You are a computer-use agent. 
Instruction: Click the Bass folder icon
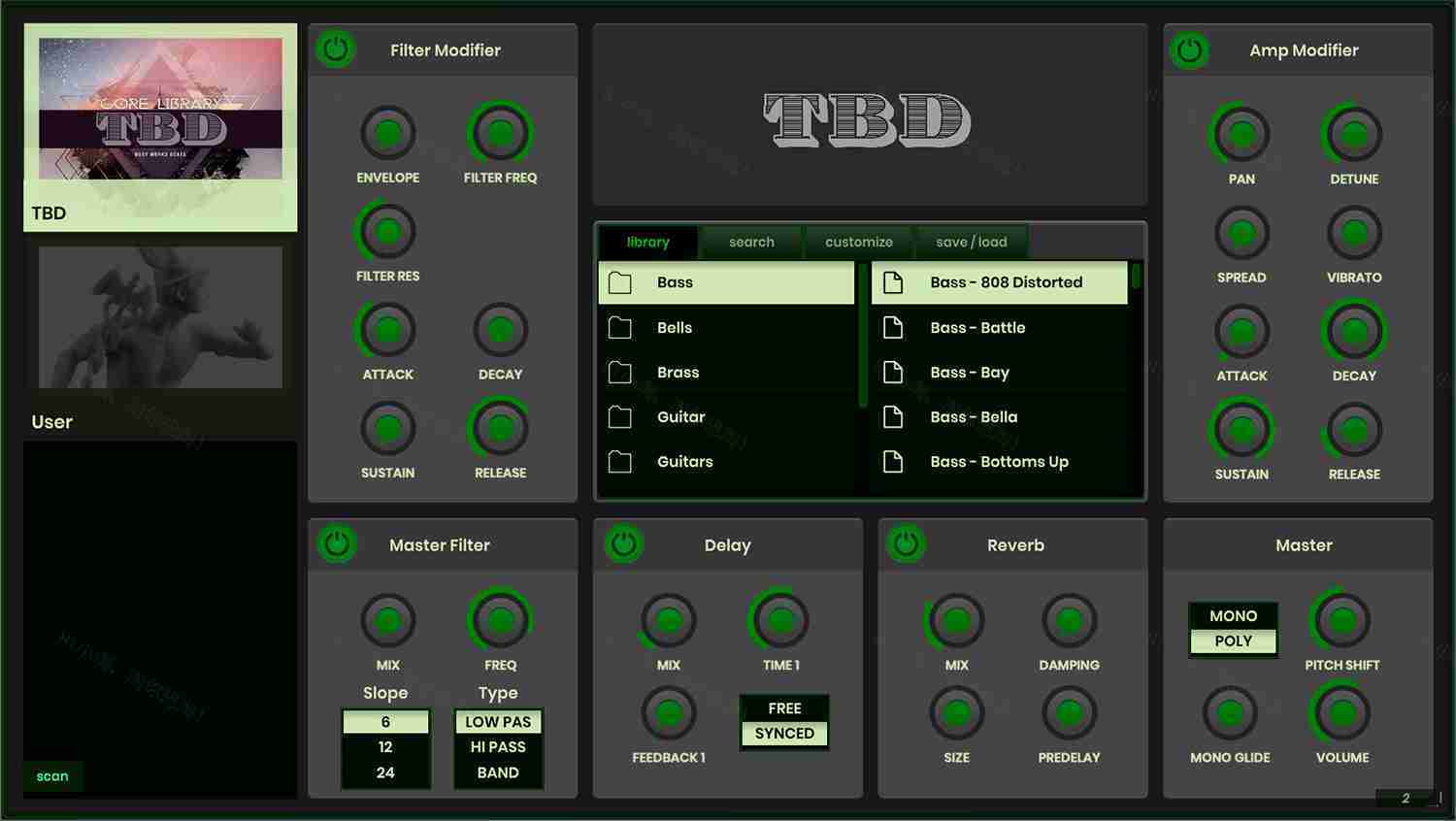[620, 282]
